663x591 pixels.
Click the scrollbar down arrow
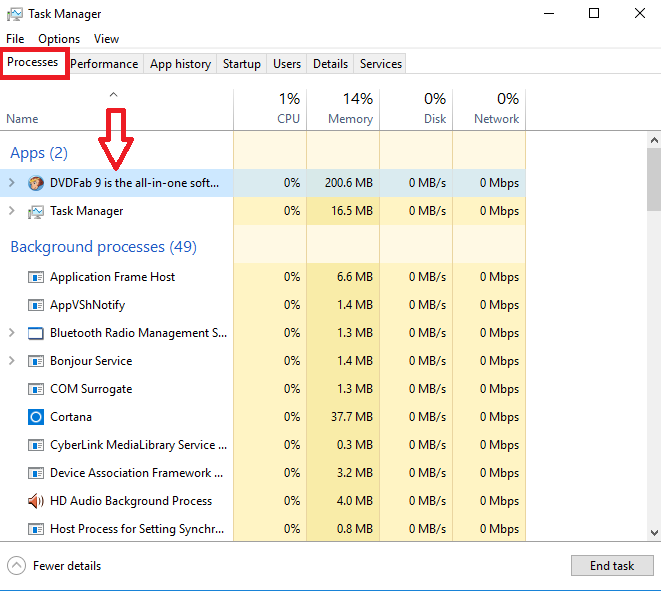(x=654, y=532)
